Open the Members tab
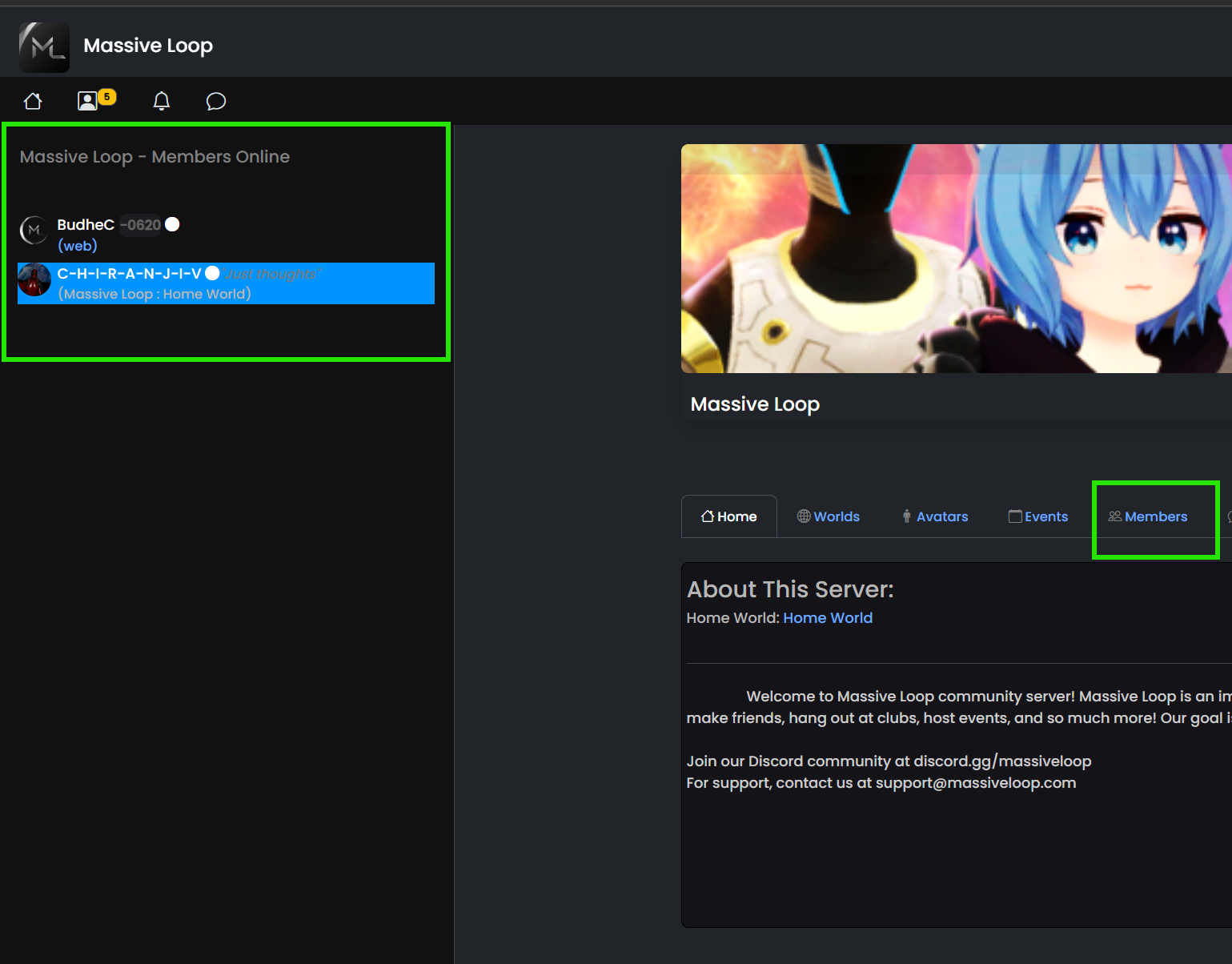 click(1148, 516)
